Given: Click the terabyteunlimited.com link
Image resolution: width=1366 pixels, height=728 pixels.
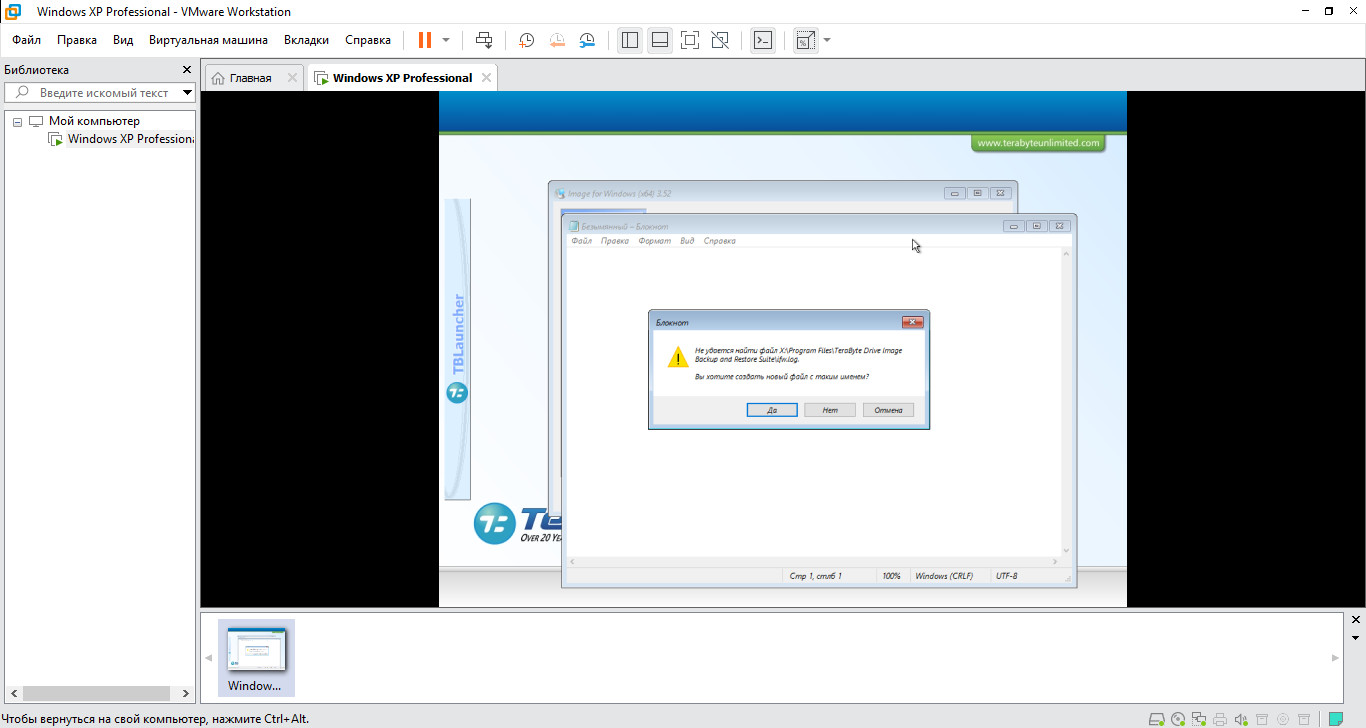Looking at the screenshot, I should 1038,143.
